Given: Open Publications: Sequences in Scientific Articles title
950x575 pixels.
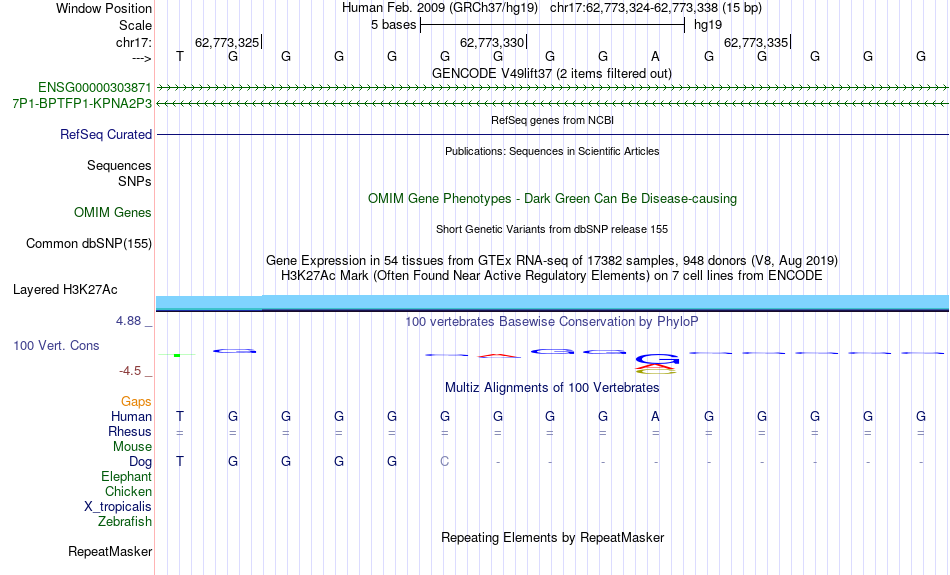Looking at the screenshot, I should coord(552,151).
